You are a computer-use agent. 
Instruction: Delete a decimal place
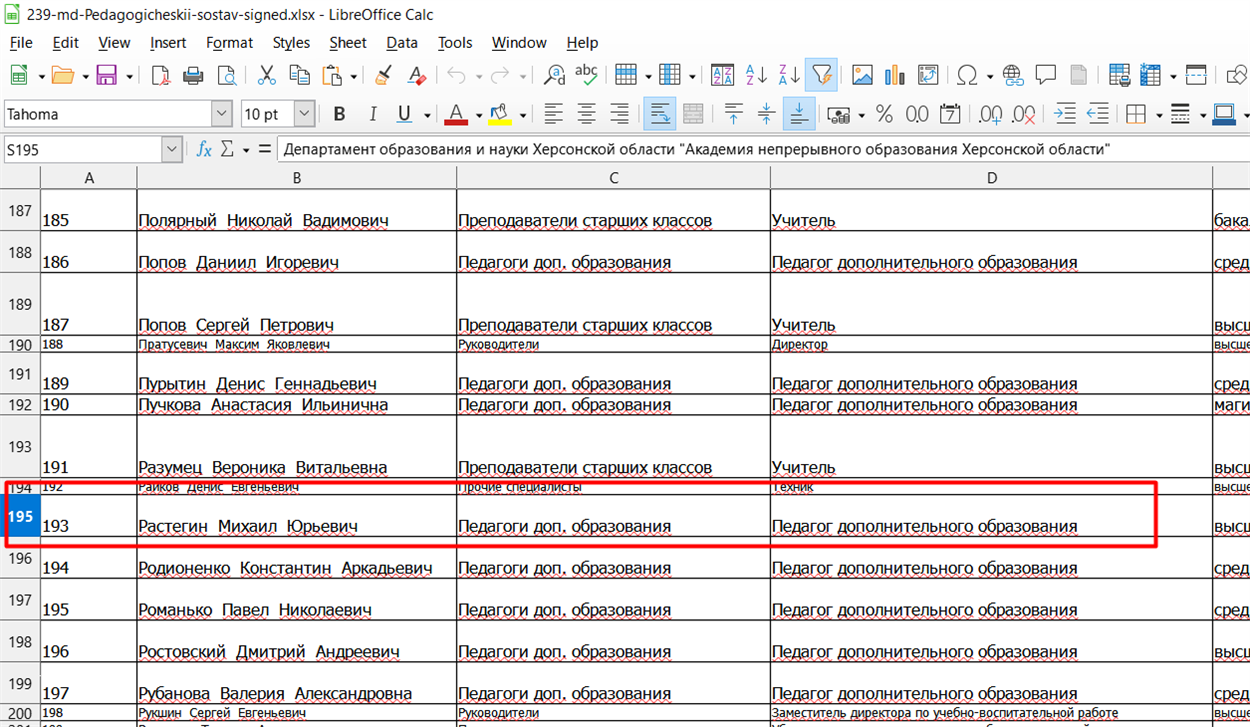click(x=1023, y=114)
